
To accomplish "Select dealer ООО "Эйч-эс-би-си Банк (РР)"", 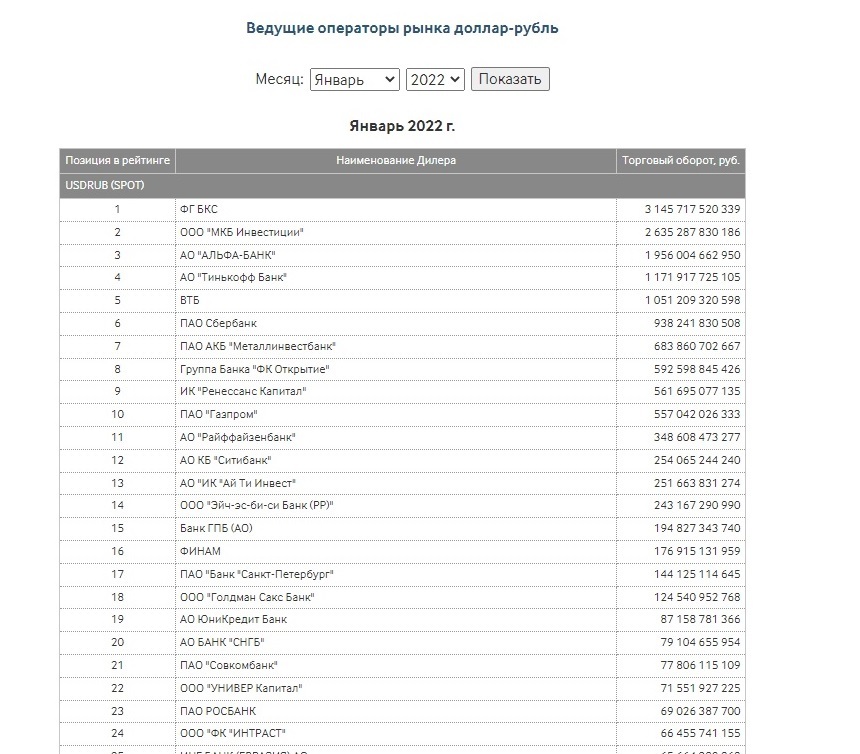I will click(257, 506).
